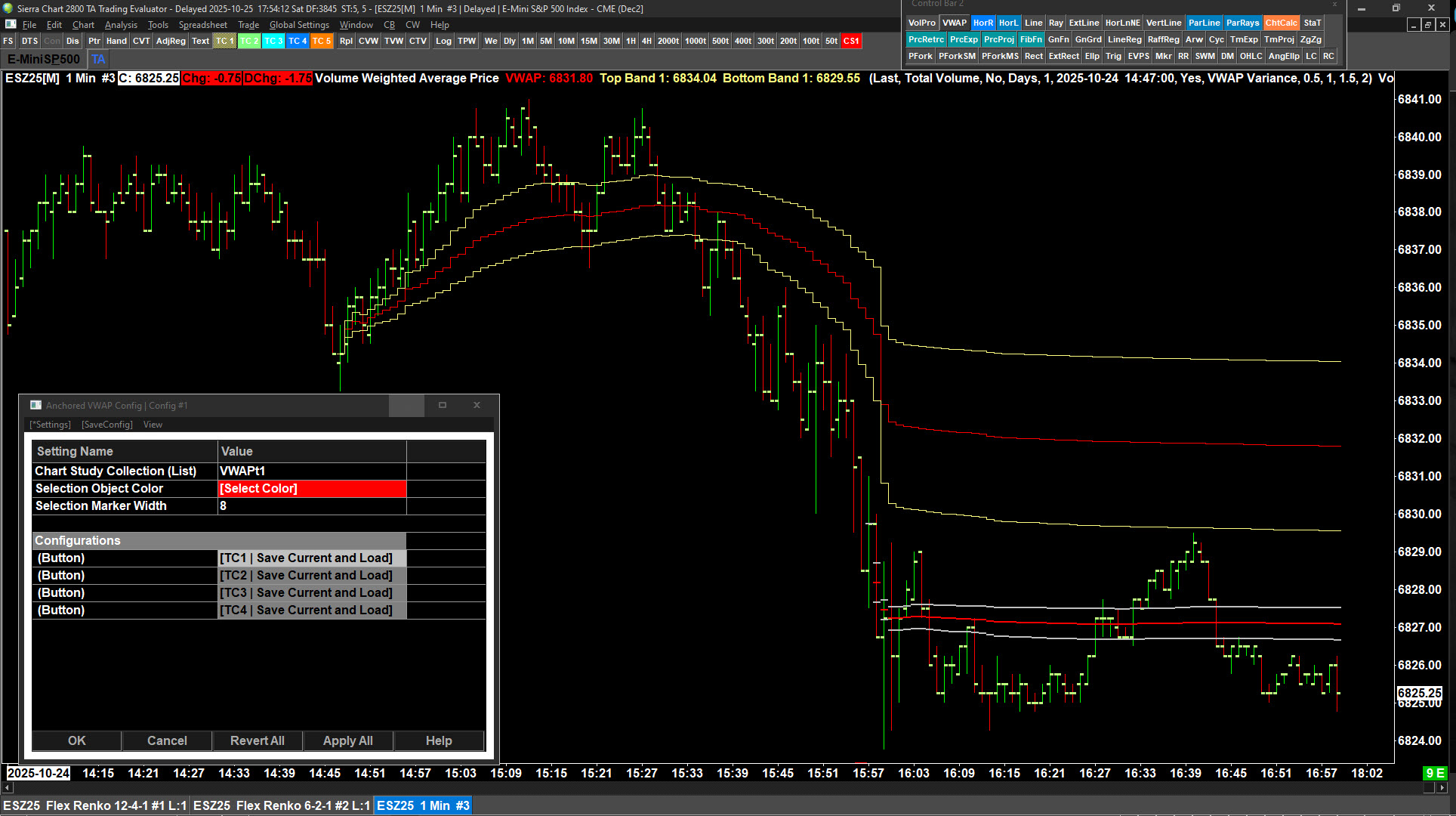The image size is (1456, 816).
Task: Select the ChtCalc chart calculator tool
Action: (1281, 23)
